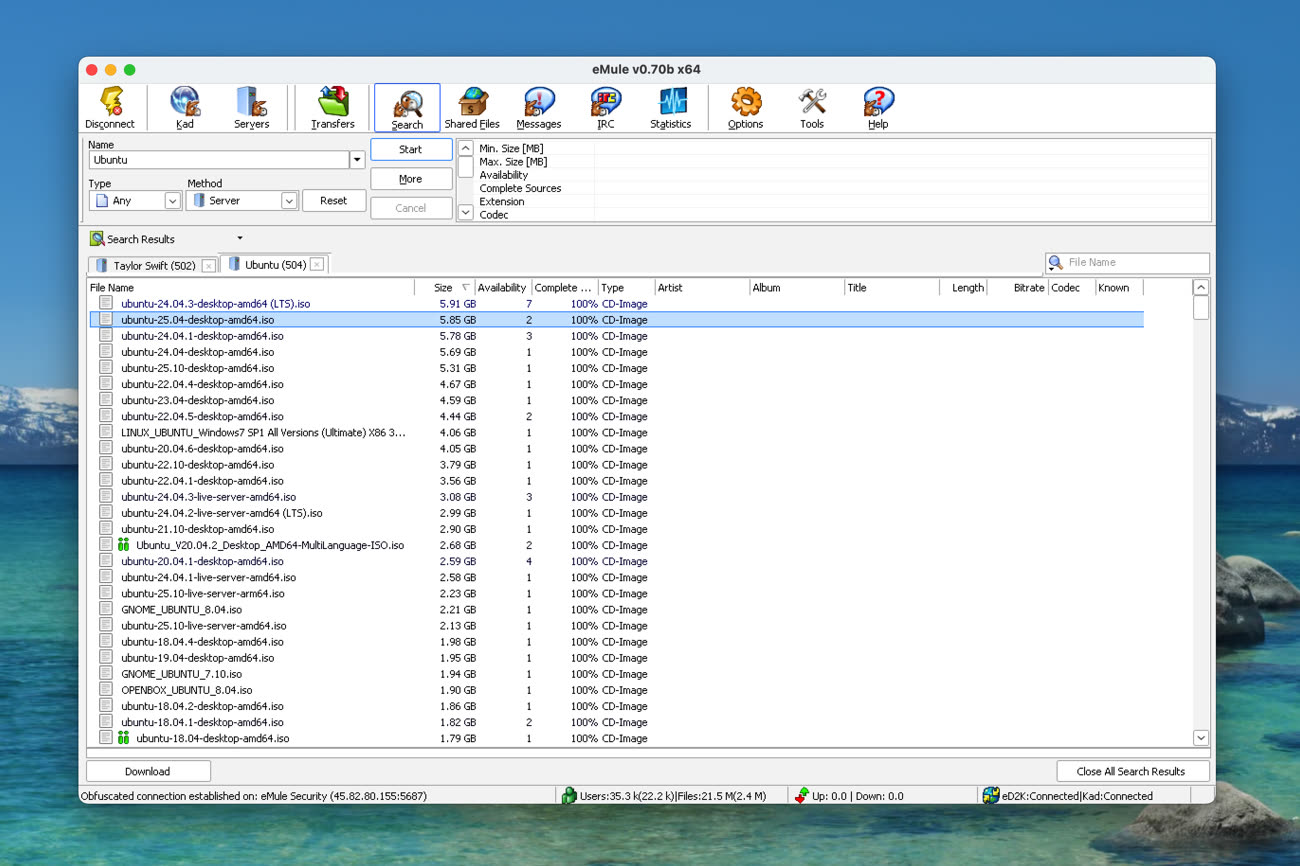Sort results by Availability column
Viewport: 1300px width, 866px height.
pos(501,288)
